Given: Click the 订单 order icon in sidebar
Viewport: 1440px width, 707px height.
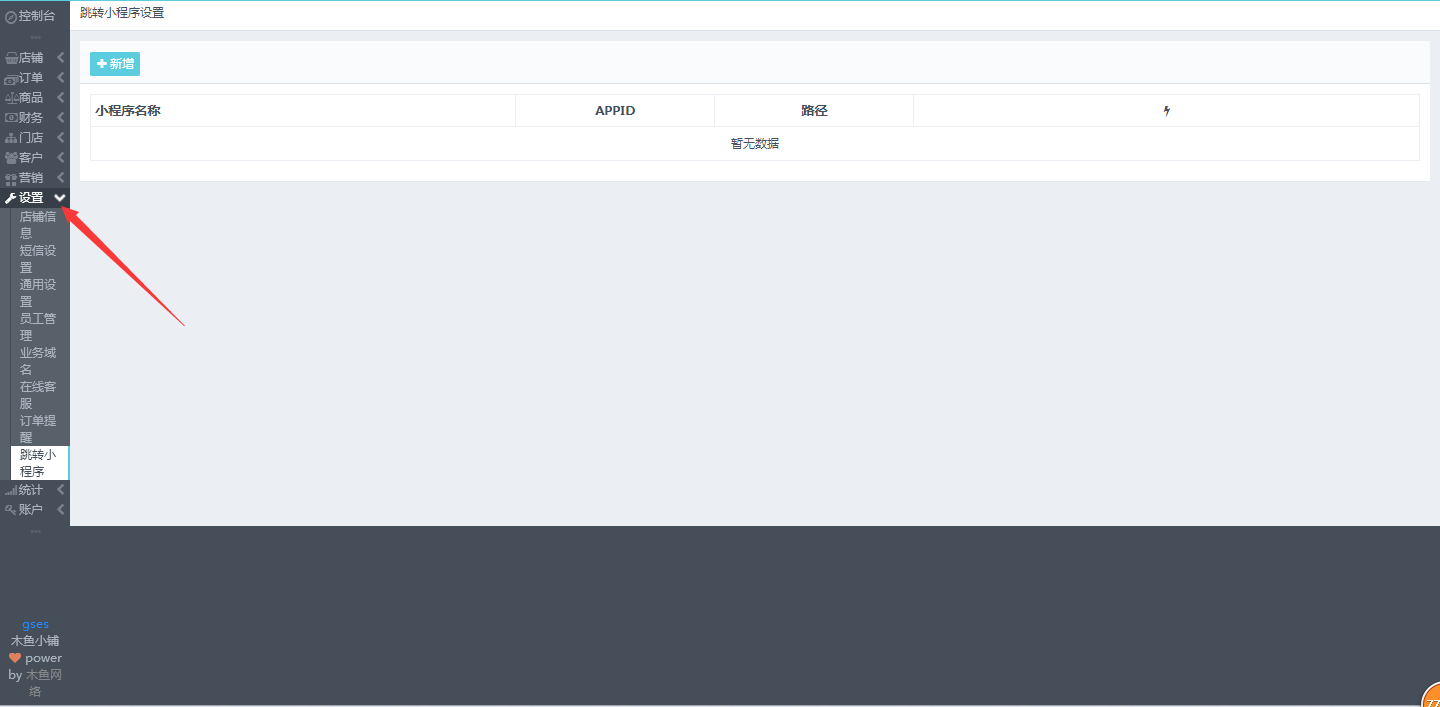Looking at the screenshot, I should pos(11,78).
